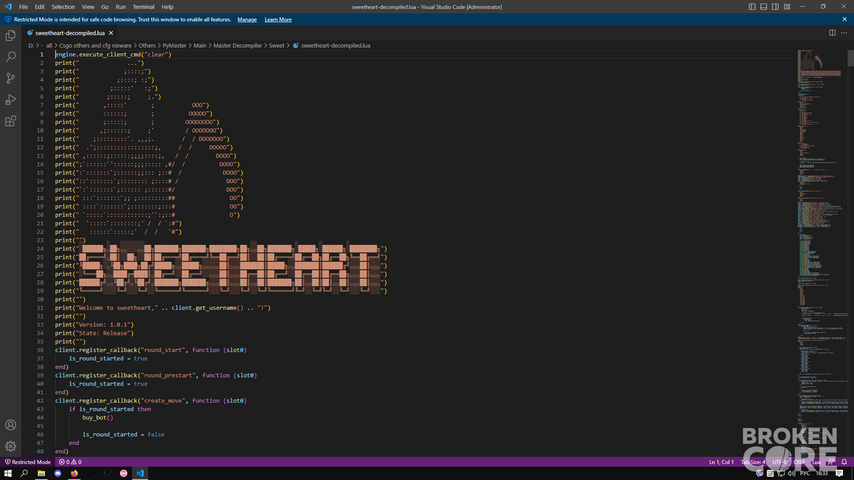The width and height of the screenshot is (854, 480).
Task: Toggle the bottom panel layout button
Action: (x=764, y=7)
